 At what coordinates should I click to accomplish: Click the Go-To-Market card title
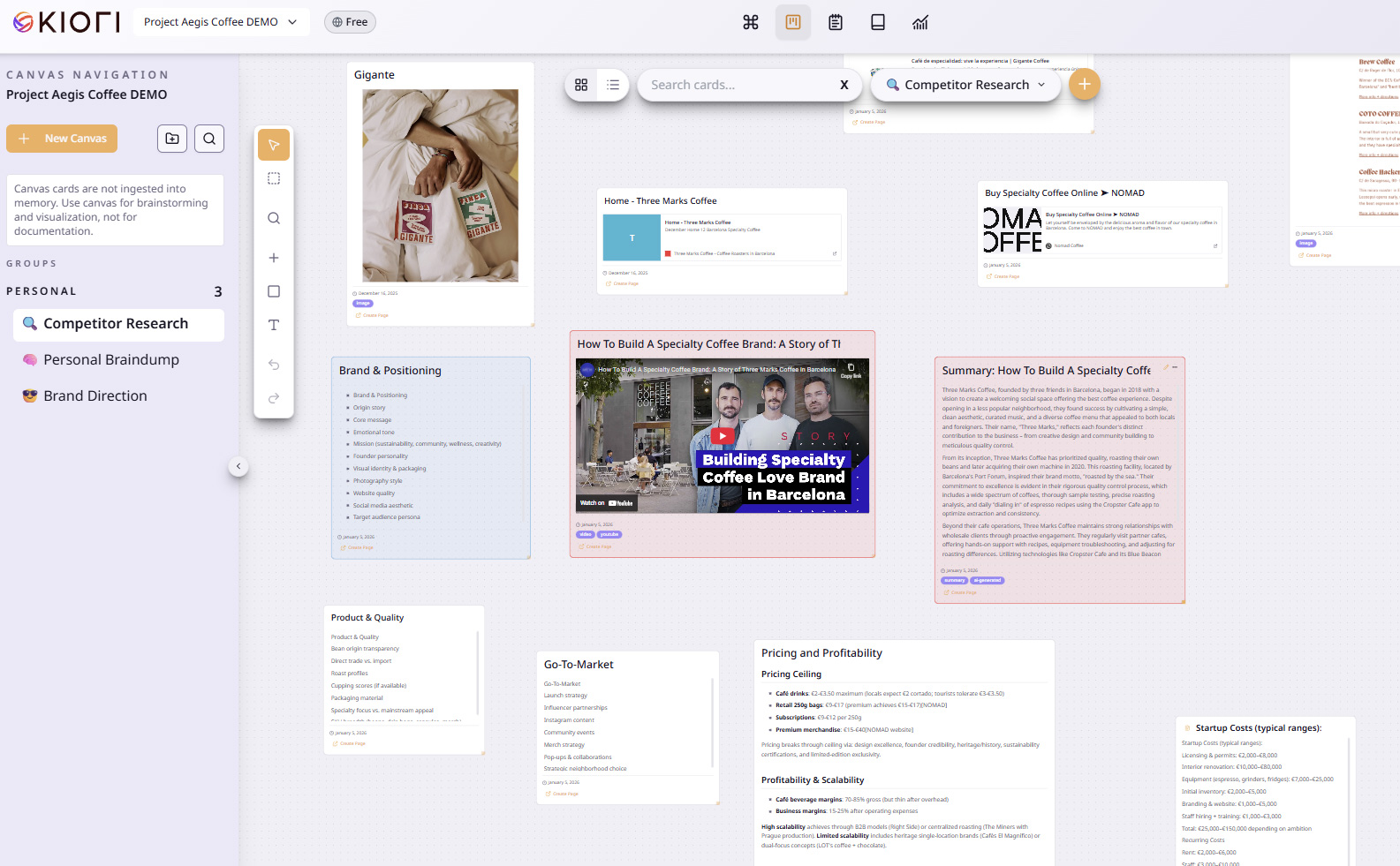[579, 665]
